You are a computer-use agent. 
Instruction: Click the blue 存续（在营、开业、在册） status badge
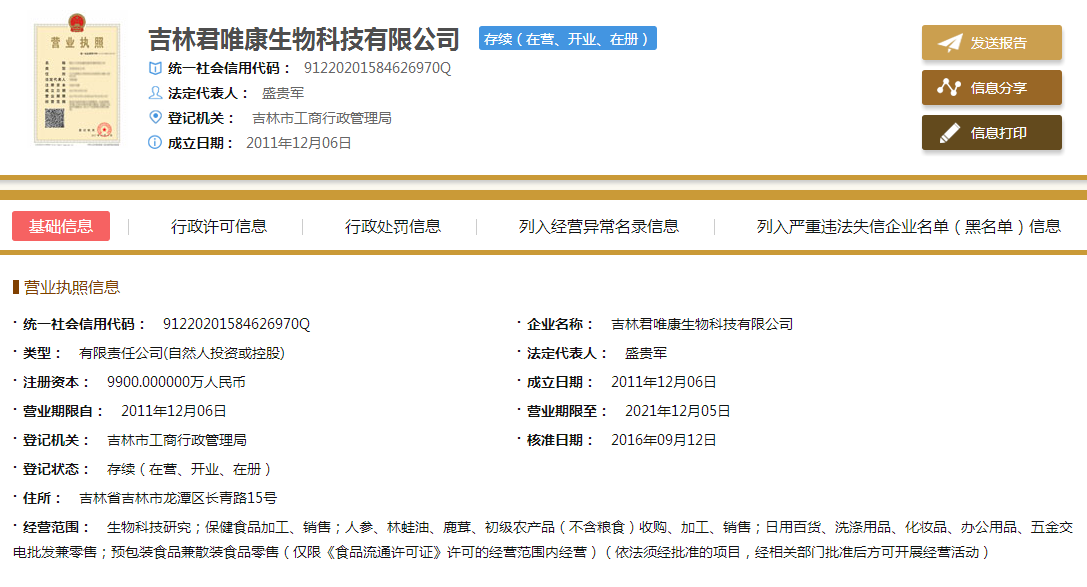point(567,39)
